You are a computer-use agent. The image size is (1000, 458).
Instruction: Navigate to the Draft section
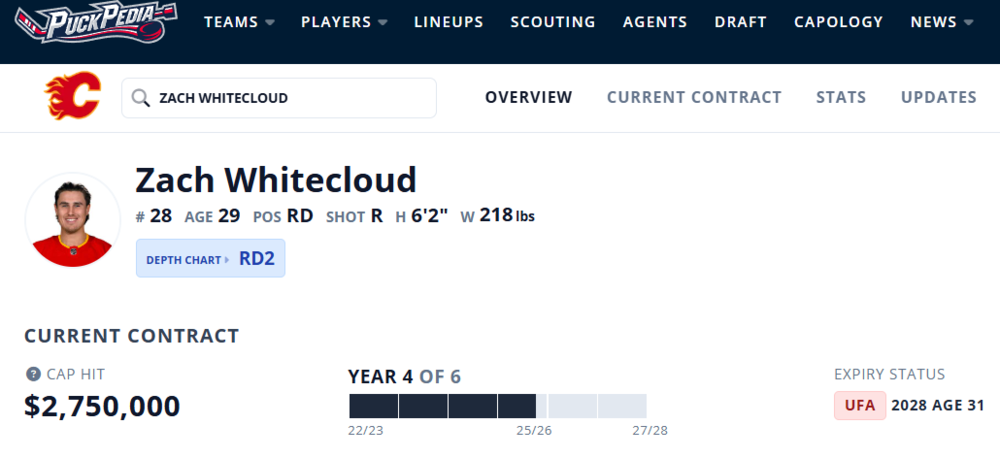pos(740,22)
